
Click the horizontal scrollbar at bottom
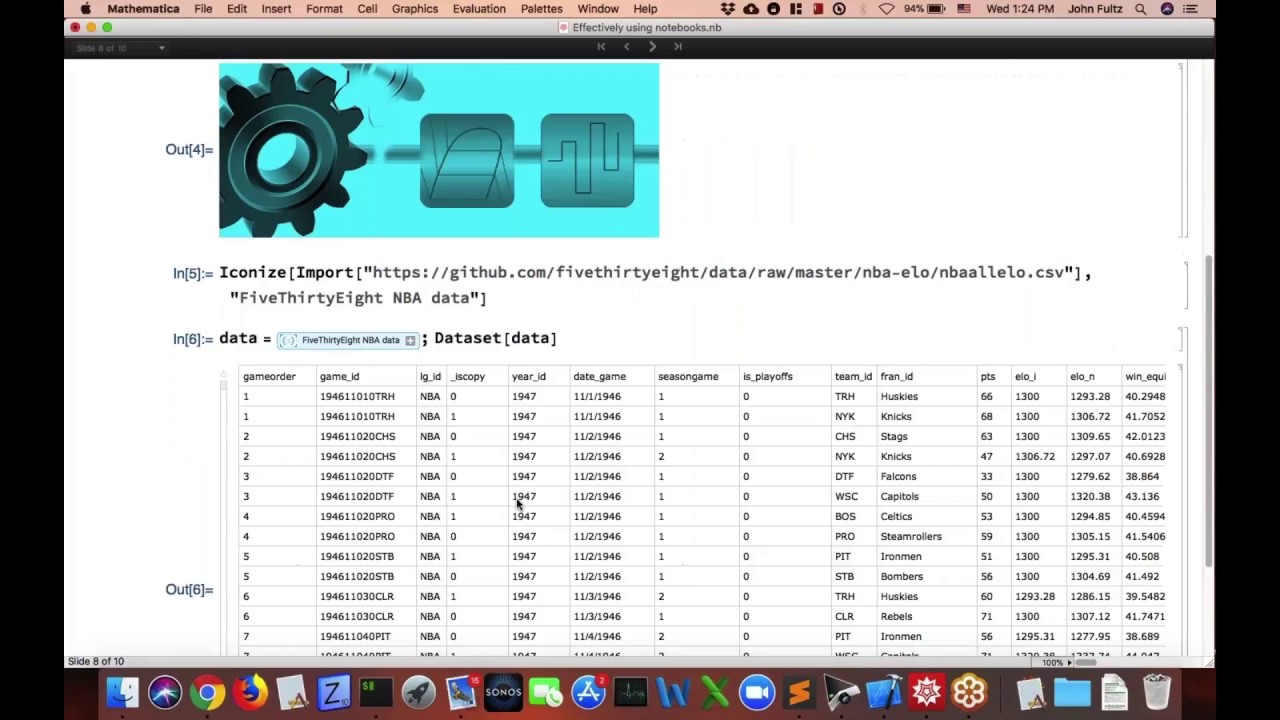tap(1084, 662)
